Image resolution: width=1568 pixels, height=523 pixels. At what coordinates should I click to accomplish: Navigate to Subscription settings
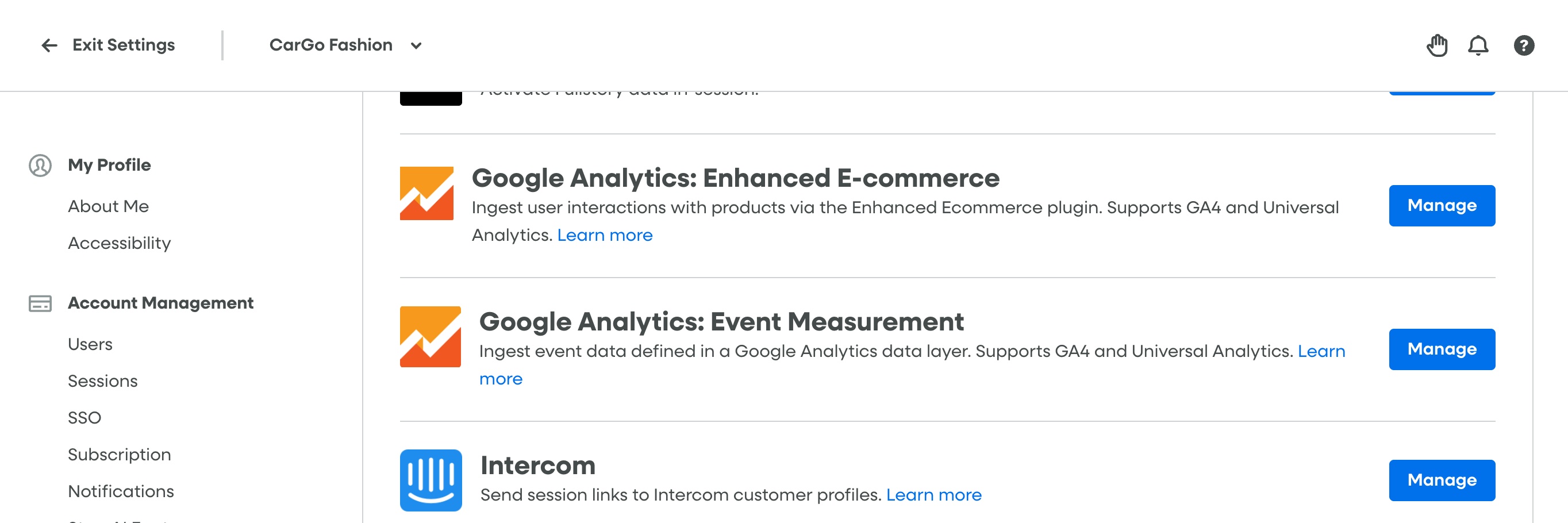(120, 455)
